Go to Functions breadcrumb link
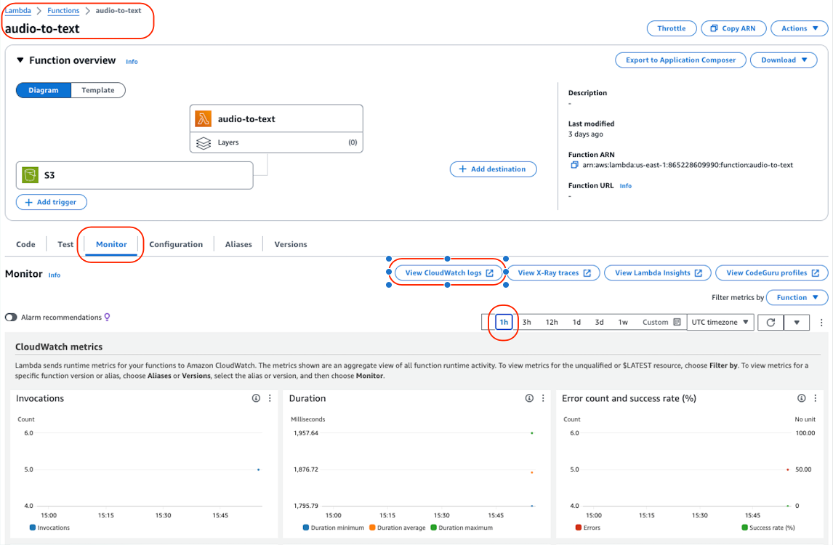 (x=63, y=11)
